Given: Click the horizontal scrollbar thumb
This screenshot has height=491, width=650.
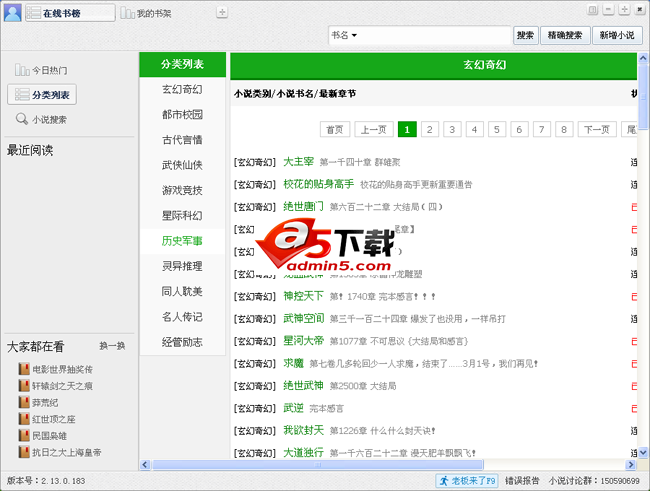Looking at the screenshot, I should tap(318, 464).
